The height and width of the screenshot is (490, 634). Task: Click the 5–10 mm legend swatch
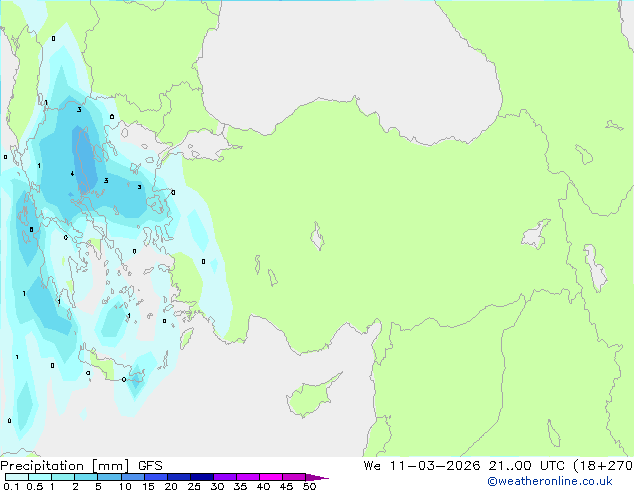tap(109, 477)
